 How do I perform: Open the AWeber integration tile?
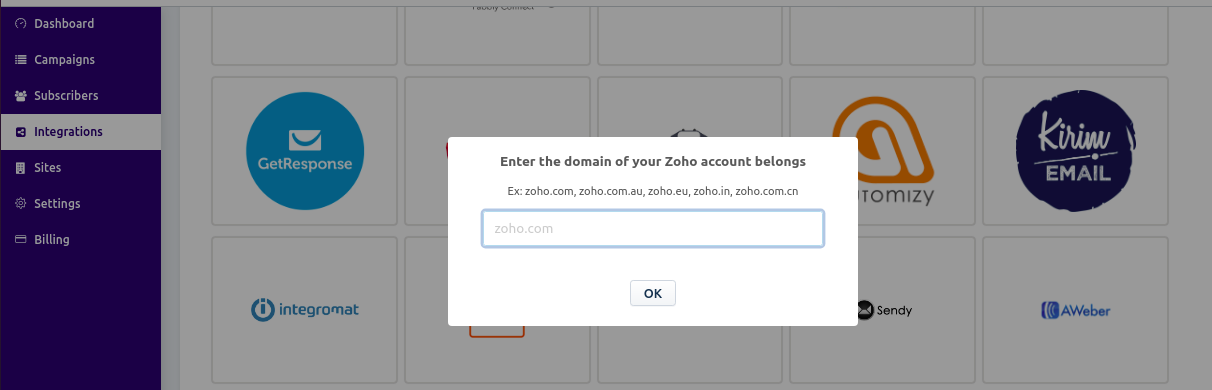1076,310
